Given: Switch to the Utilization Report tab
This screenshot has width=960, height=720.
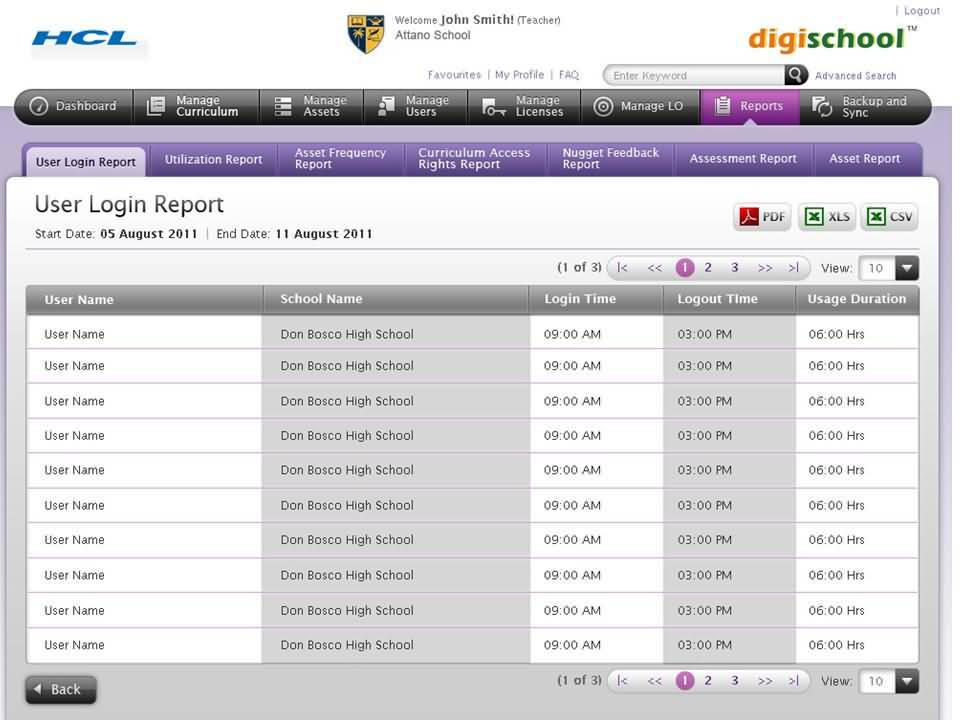Looking at the screenshot, I should 213,159.
